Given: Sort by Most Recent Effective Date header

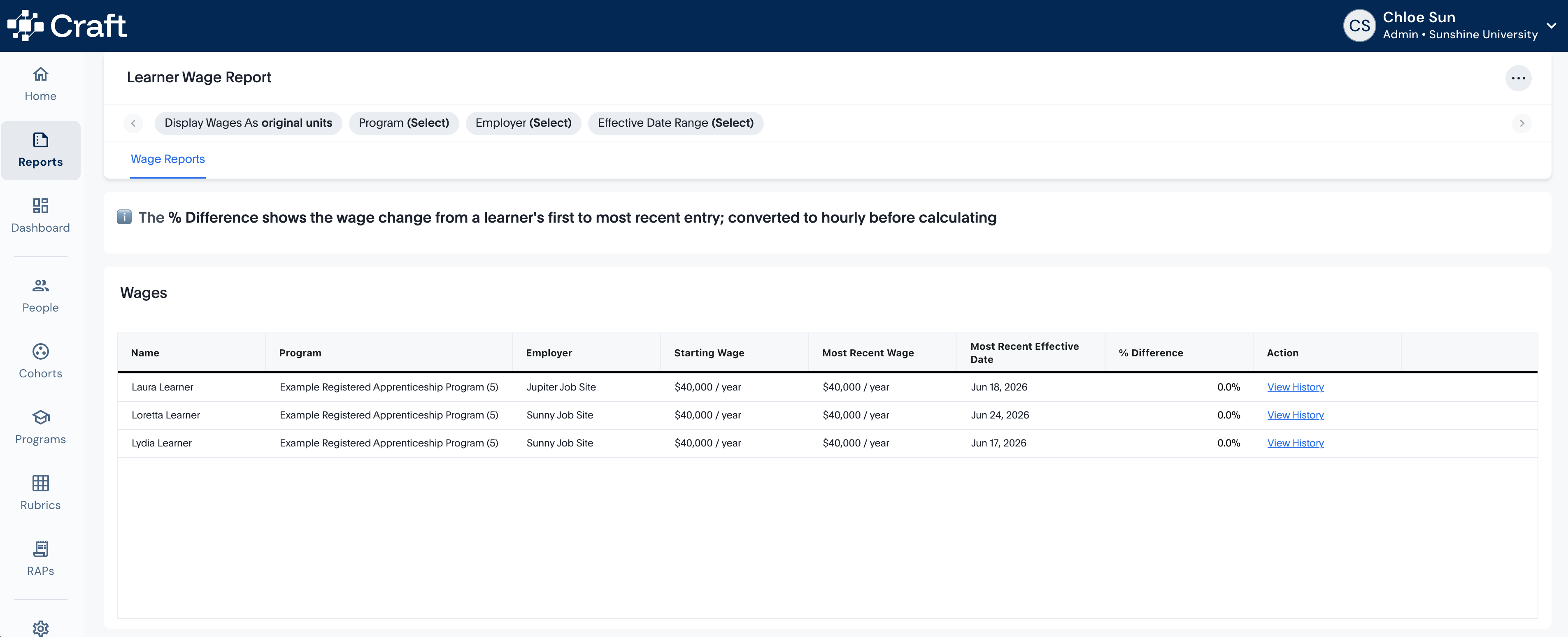Looking at the screenshot, I should click(1031, 353).
